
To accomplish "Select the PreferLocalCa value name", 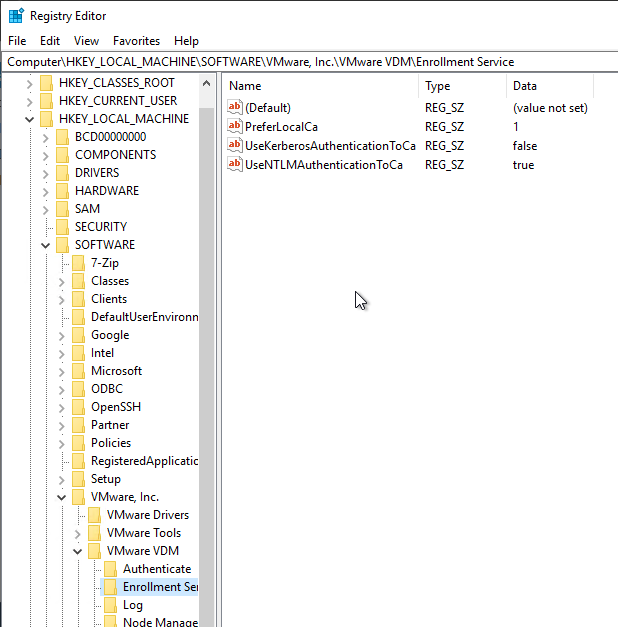I will coord(281,127).
